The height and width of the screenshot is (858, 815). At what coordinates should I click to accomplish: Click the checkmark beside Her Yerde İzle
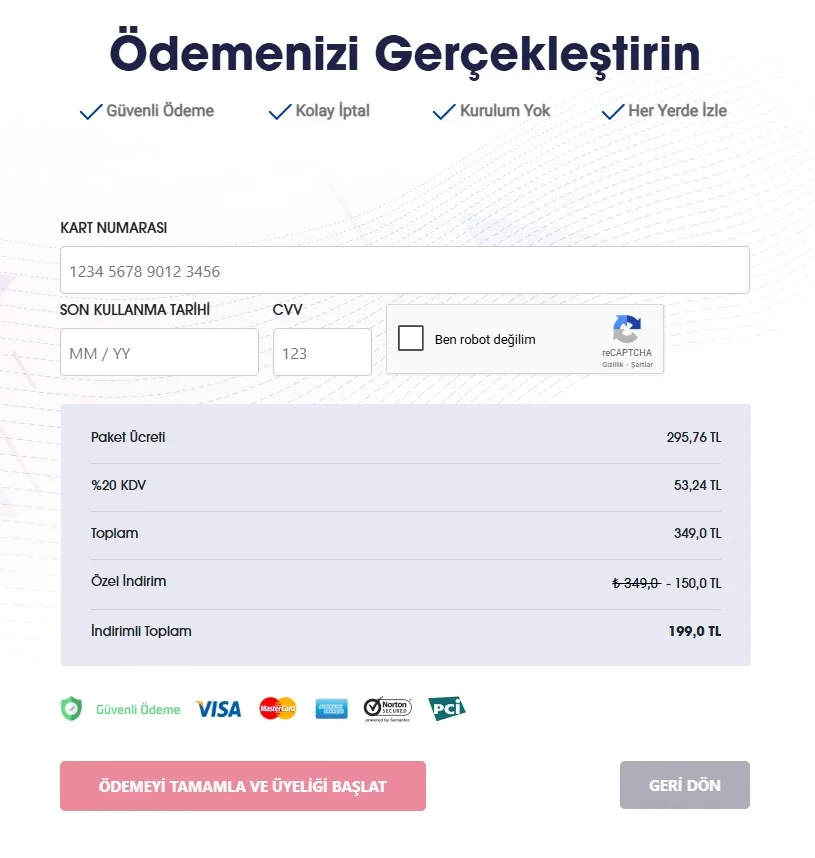pos(613,111)
